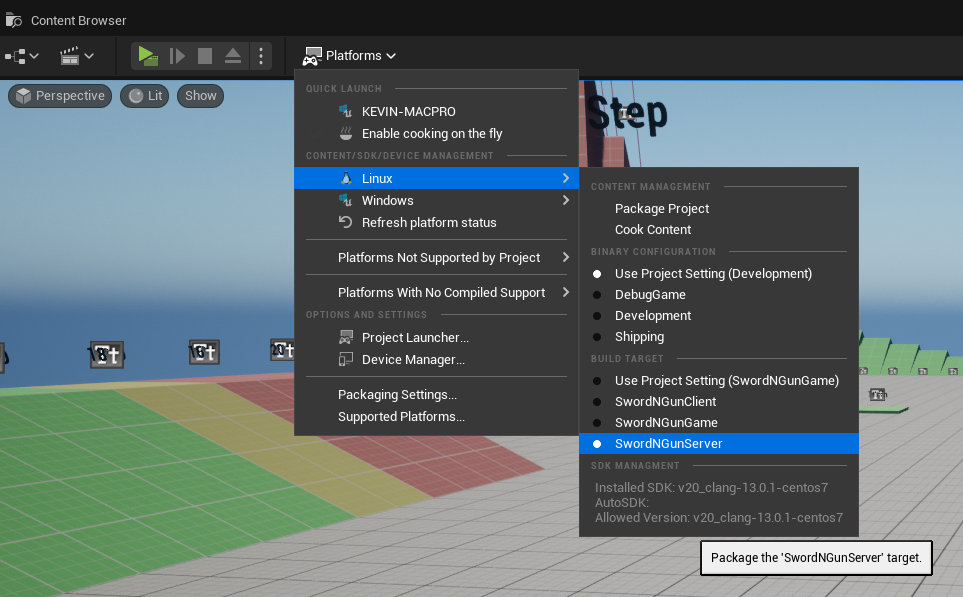This screenshot has height=597, width=963.
Task: Click the Perspective cube icon
Action: pyautogui.click(x=23, y=96)
